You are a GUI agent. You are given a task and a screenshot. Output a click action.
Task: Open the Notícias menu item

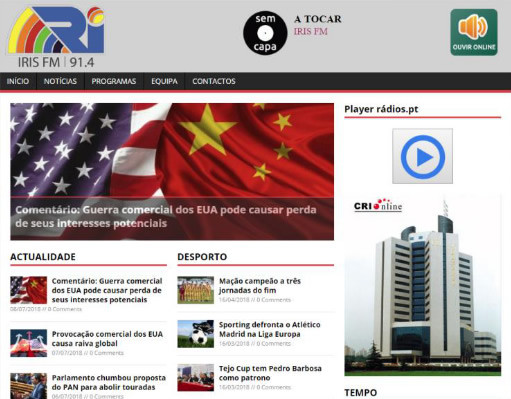pyautogui.click(x=60, y=81)
